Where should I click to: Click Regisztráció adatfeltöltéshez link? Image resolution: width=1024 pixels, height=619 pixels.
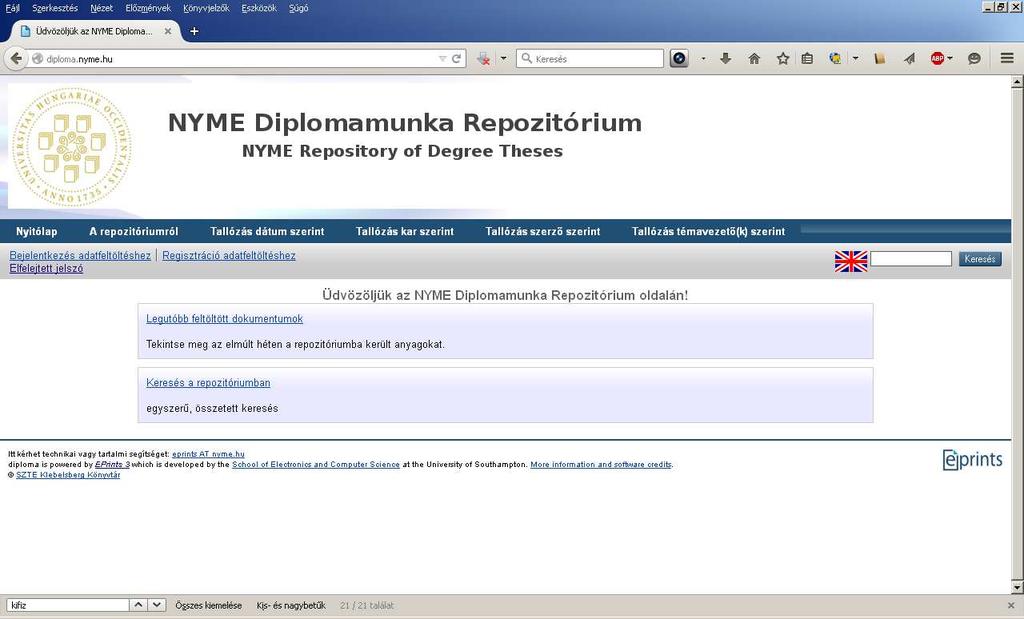229,255
